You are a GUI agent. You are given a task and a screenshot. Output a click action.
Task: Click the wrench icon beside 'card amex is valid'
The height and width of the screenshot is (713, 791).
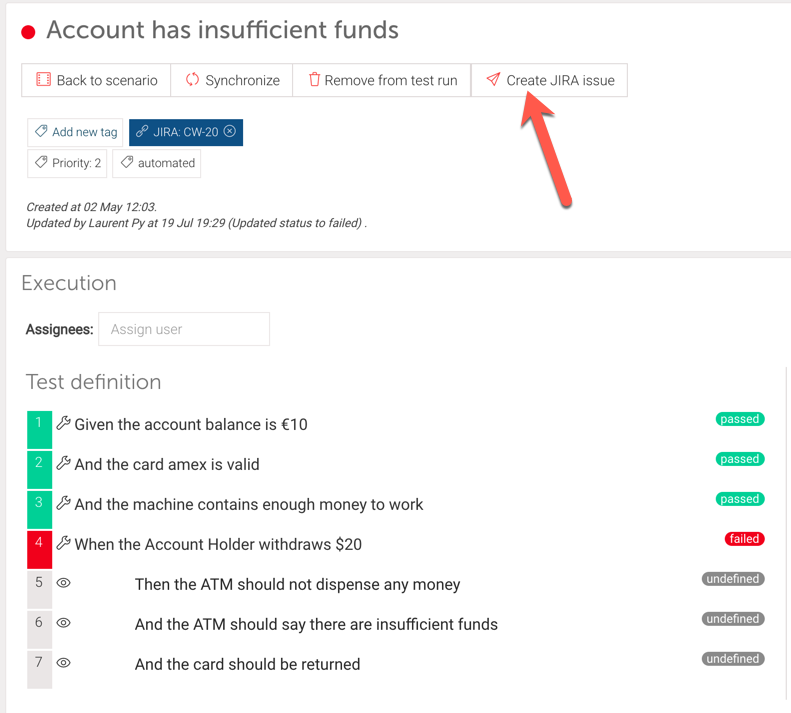point(63,463)
